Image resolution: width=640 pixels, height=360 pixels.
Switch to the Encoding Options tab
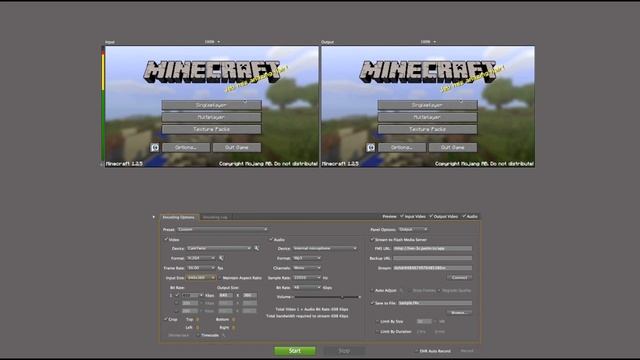pos(179,217)
